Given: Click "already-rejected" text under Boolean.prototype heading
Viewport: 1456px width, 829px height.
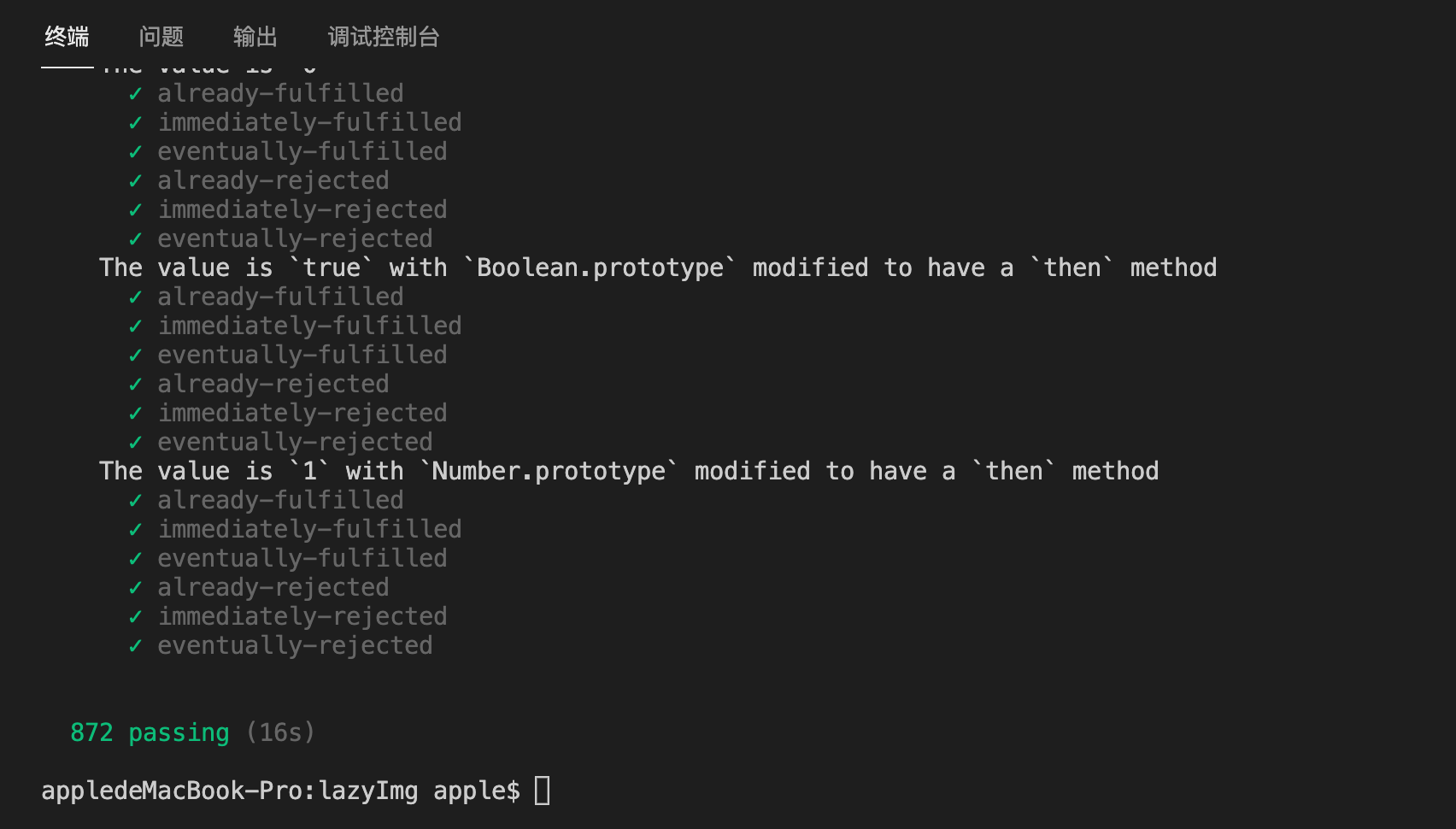Looking at the screenshot, I should [273, 384].
